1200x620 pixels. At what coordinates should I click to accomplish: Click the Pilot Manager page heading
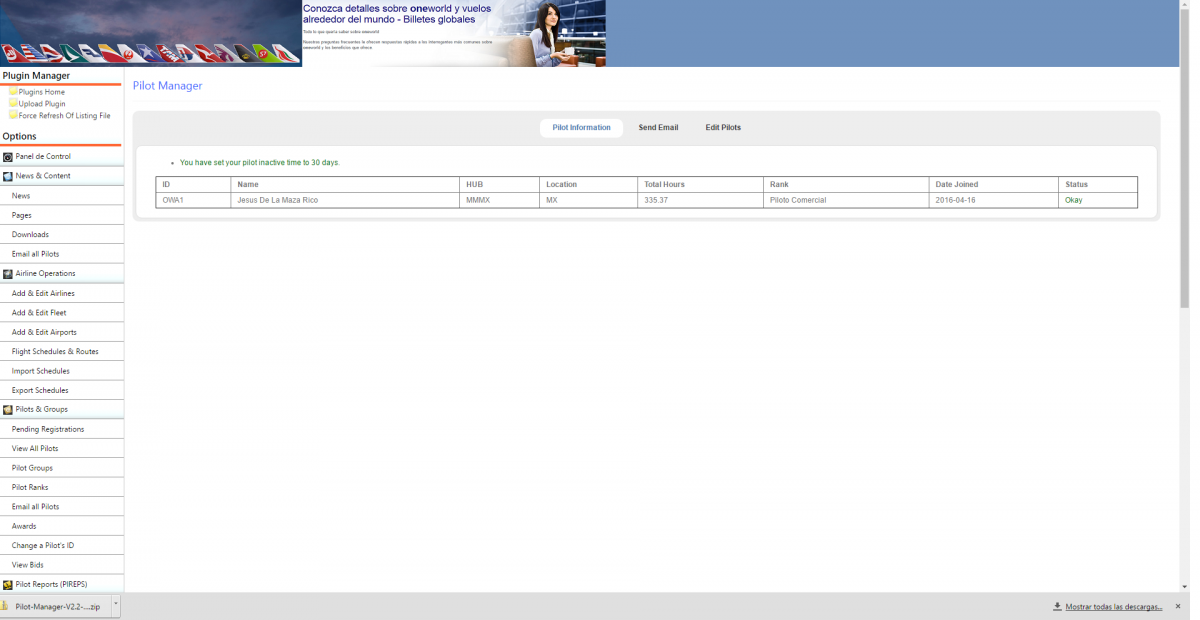tap(168, 86)
